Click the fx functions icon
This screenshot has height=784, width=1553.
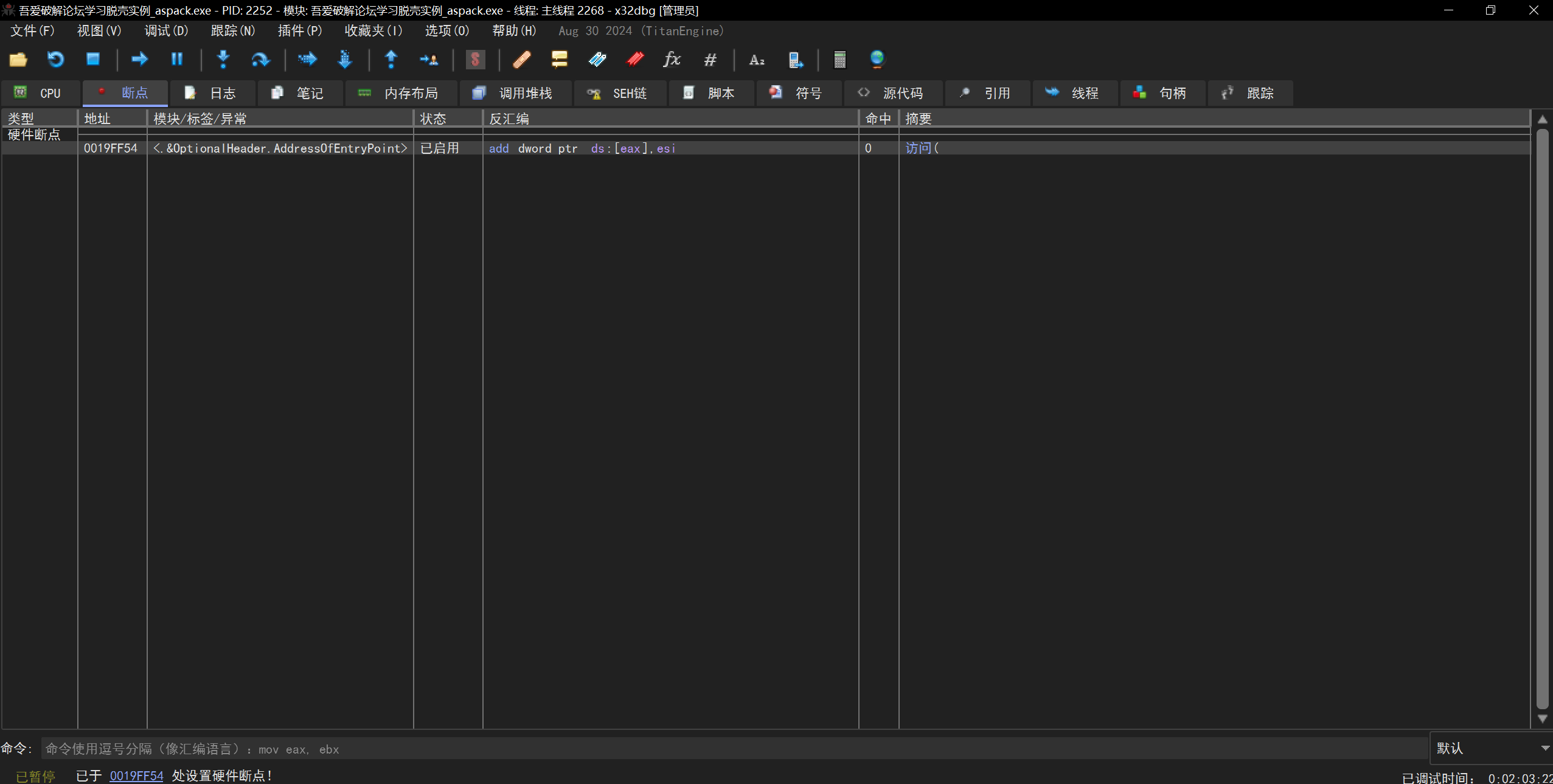(672, 59)
